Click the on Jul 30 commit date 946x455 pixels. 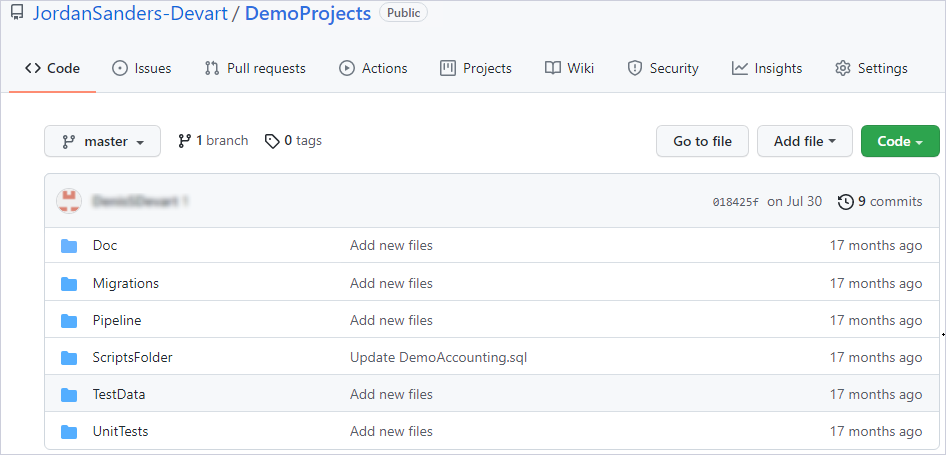pos(795,202)
